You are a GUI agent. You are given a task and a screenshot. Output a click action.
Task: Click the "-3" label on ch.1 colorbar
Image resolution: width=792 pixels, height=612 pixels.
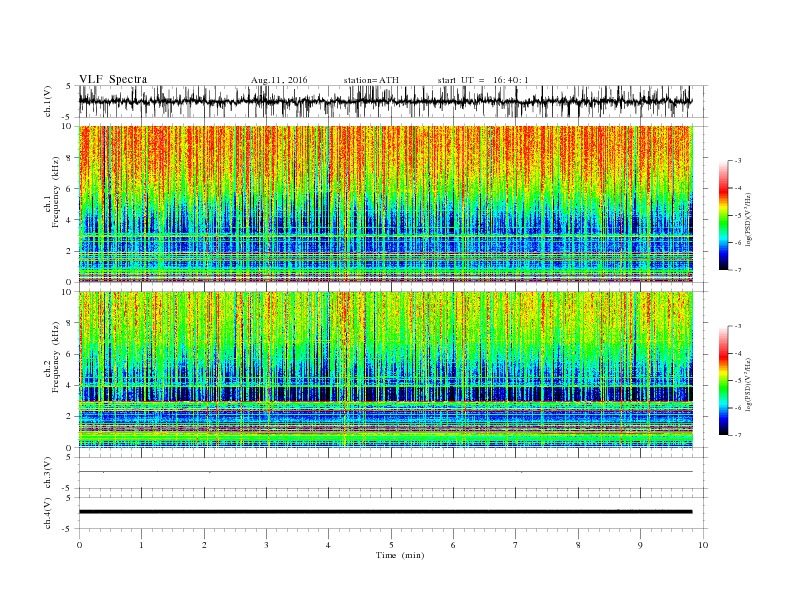click(x=737, y=161)
